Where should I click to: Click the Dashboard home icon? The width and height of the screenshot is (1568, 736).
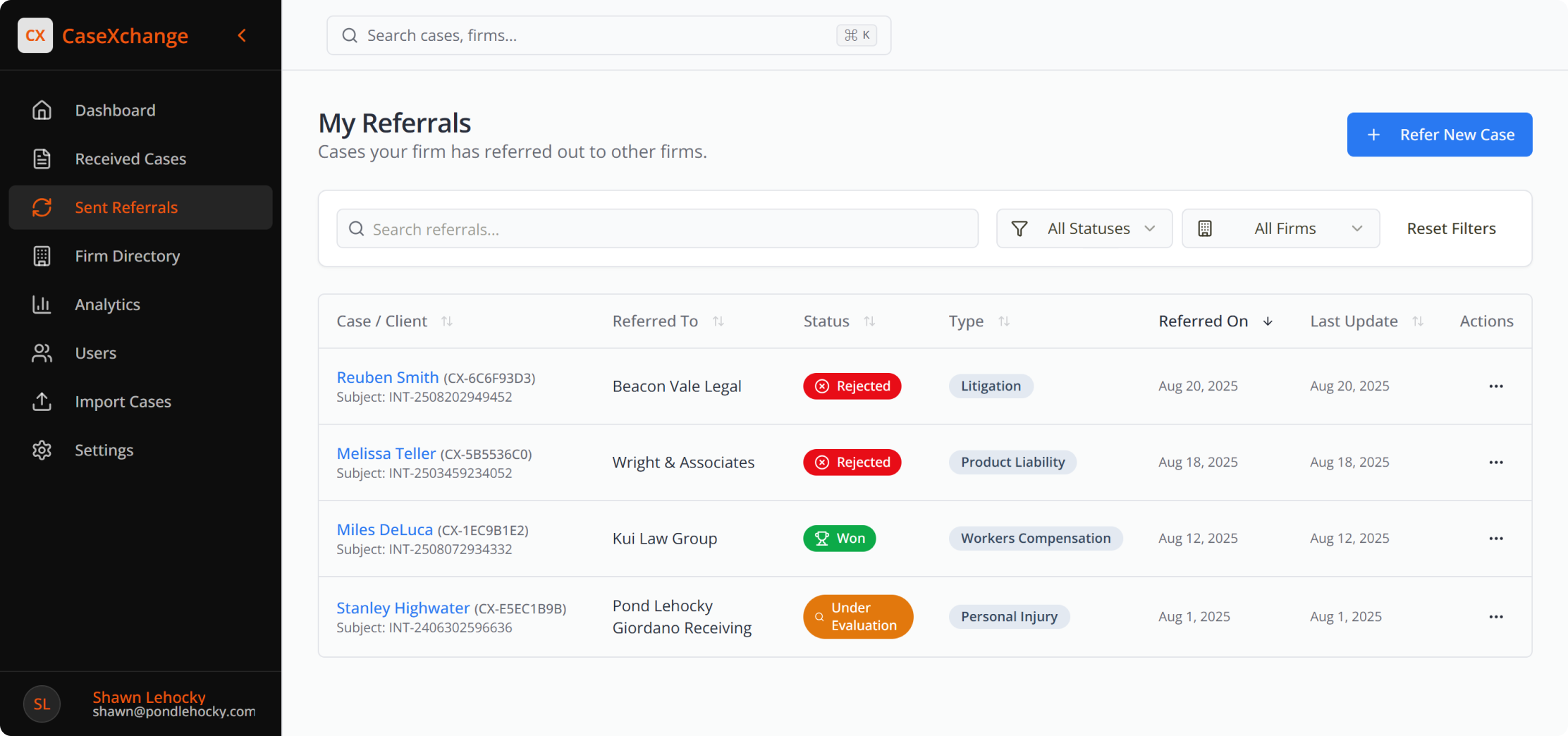[x=42, y=111]
